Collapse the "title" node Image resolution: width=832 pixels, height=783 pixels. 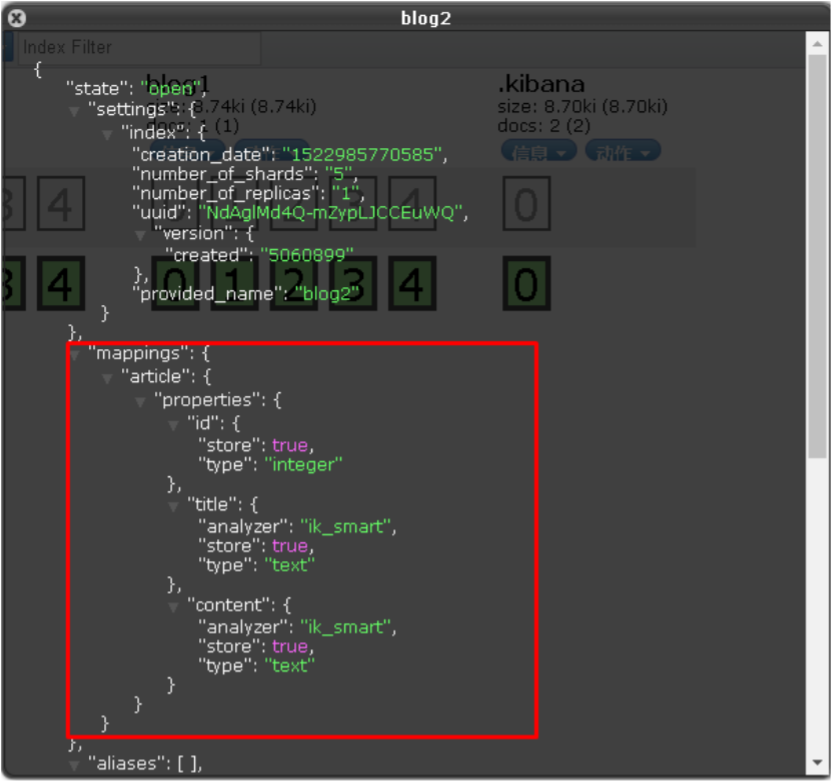(x=173, y=506)
